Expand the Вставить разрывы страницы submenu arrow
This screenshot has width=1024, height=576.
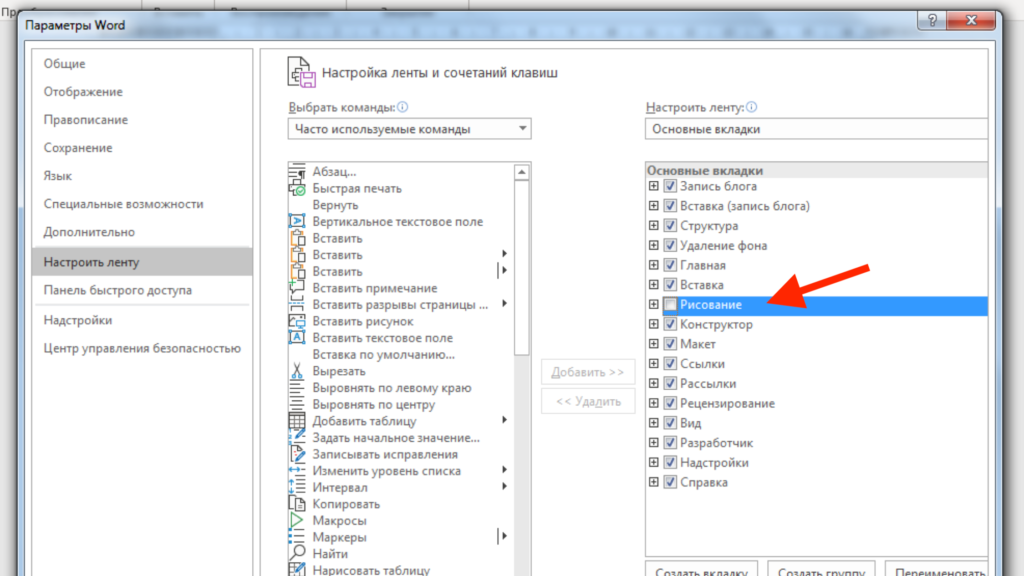pos(504,304)
